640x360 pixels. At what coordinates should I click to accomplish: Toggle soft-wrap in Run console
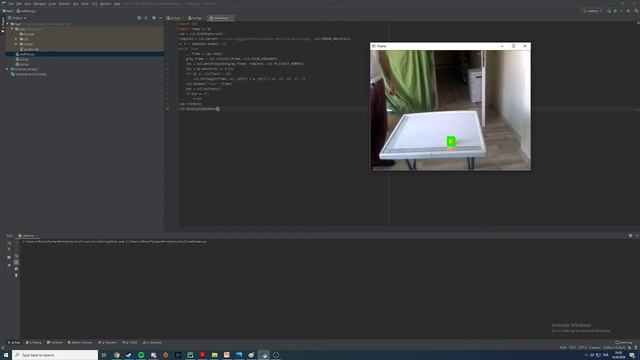(16, 256)
